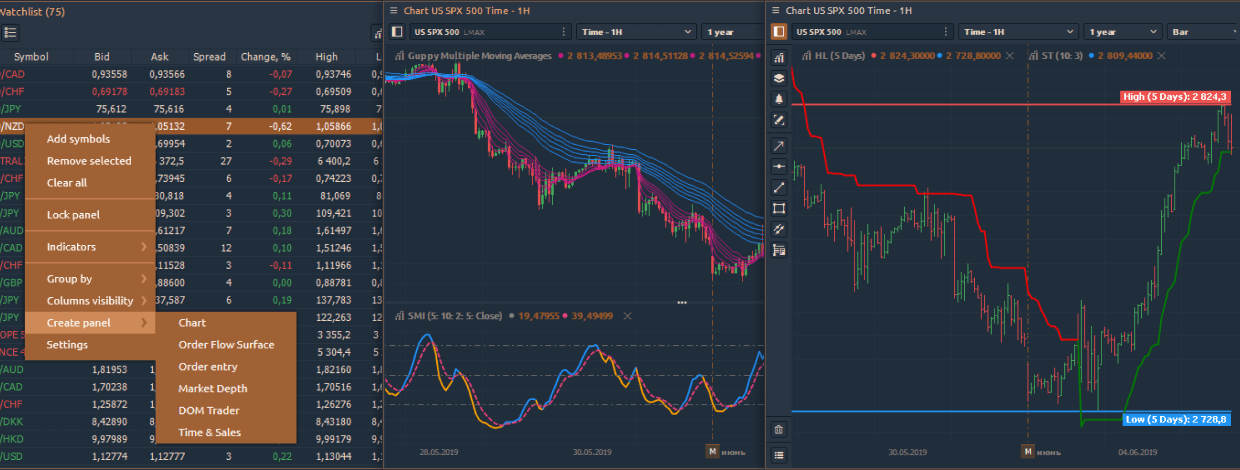Image resolution: width=1240 pixels, height=470 pixels.
Task: Toggle the right chart's sidebar panel button
Action: (779, 32)
